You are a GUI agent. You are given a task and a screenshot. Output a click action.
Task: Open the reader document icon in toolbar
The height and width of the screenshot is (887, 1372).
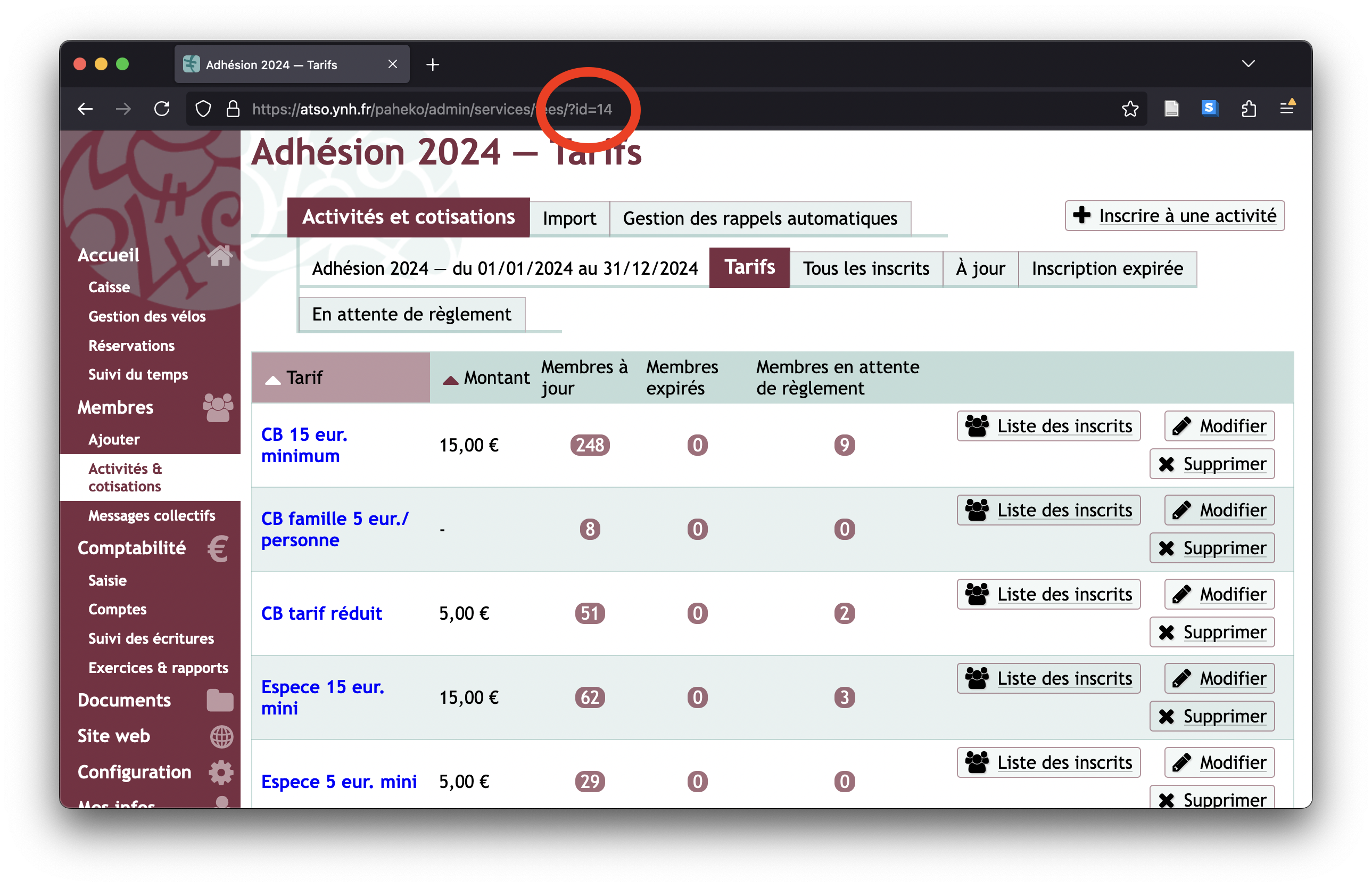coord(1171,109)
